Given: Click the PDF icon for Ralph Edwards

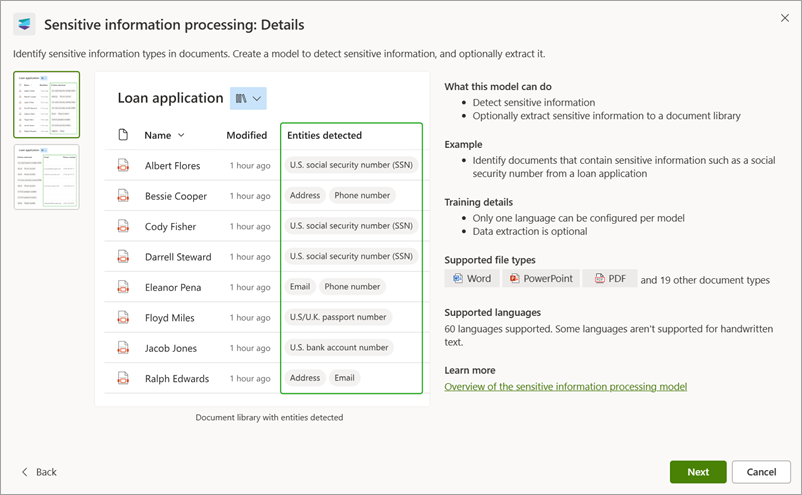Looking at the screenshot, I should [x=123, y=378].
